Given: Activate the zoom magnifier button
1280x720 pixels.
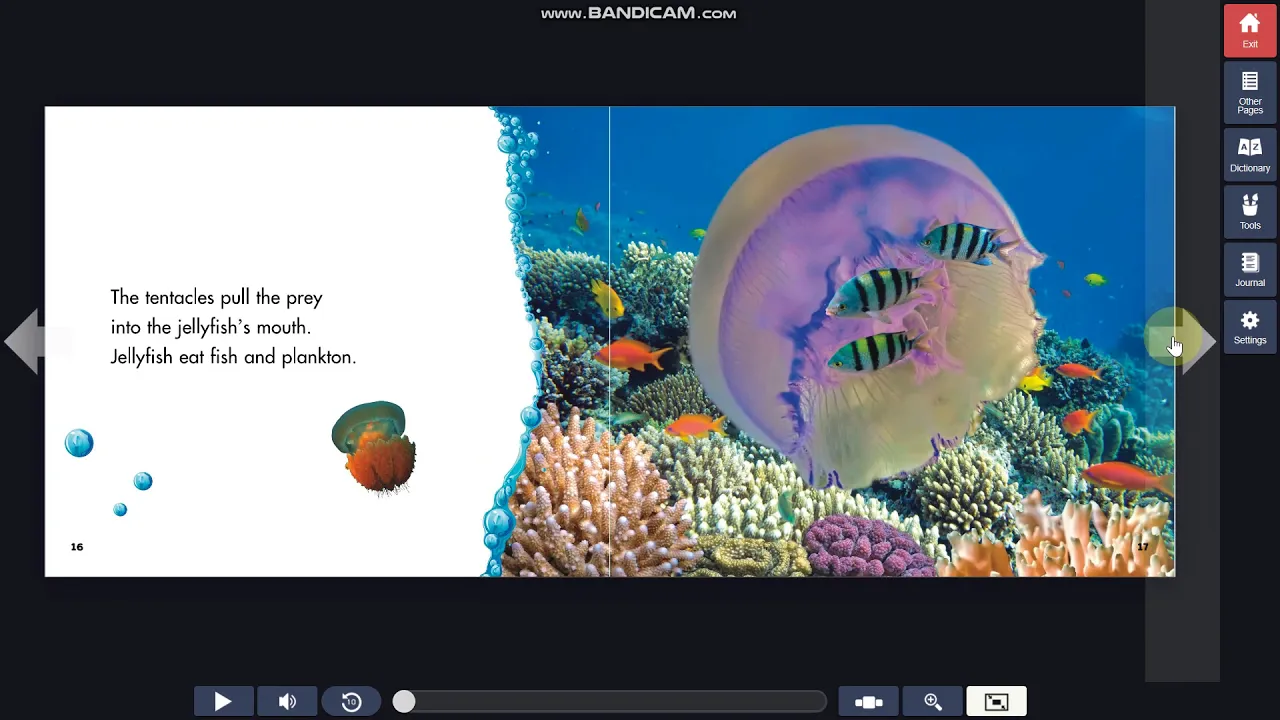Looking at the screenshot, I should (932, 702).
